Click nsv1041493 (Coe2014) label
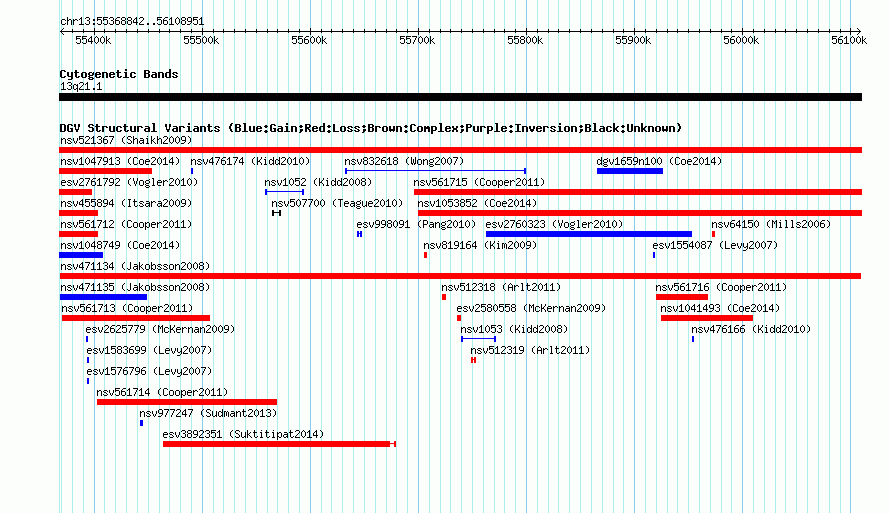Image resolution: width=890 pixels, height=513 pixels. (720, 308)
